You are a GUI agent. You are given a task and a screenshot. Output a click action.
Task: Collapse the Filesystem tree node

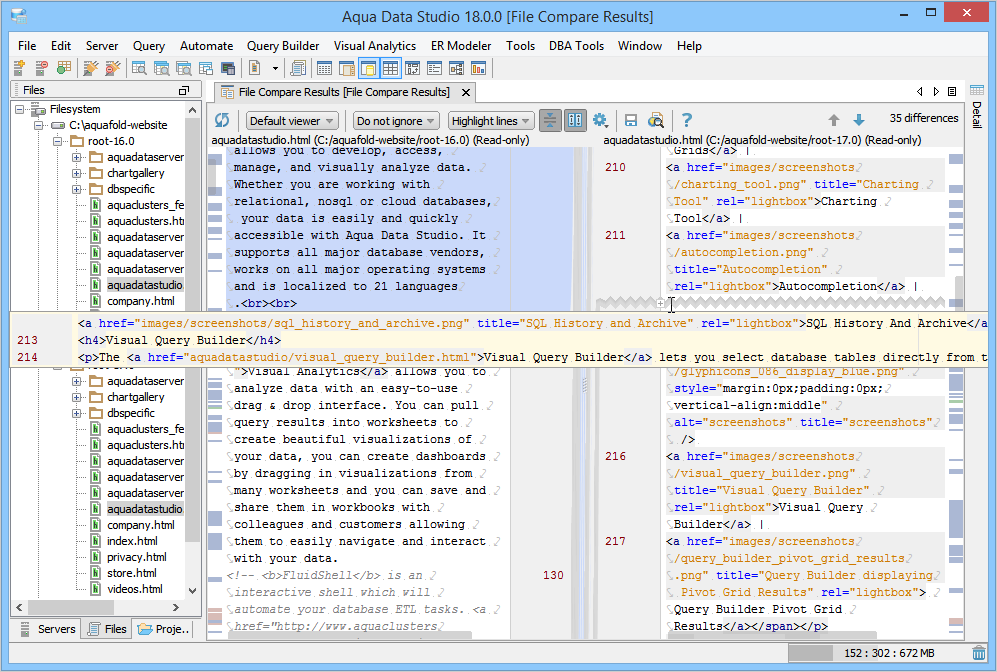(x=20, y=109)
